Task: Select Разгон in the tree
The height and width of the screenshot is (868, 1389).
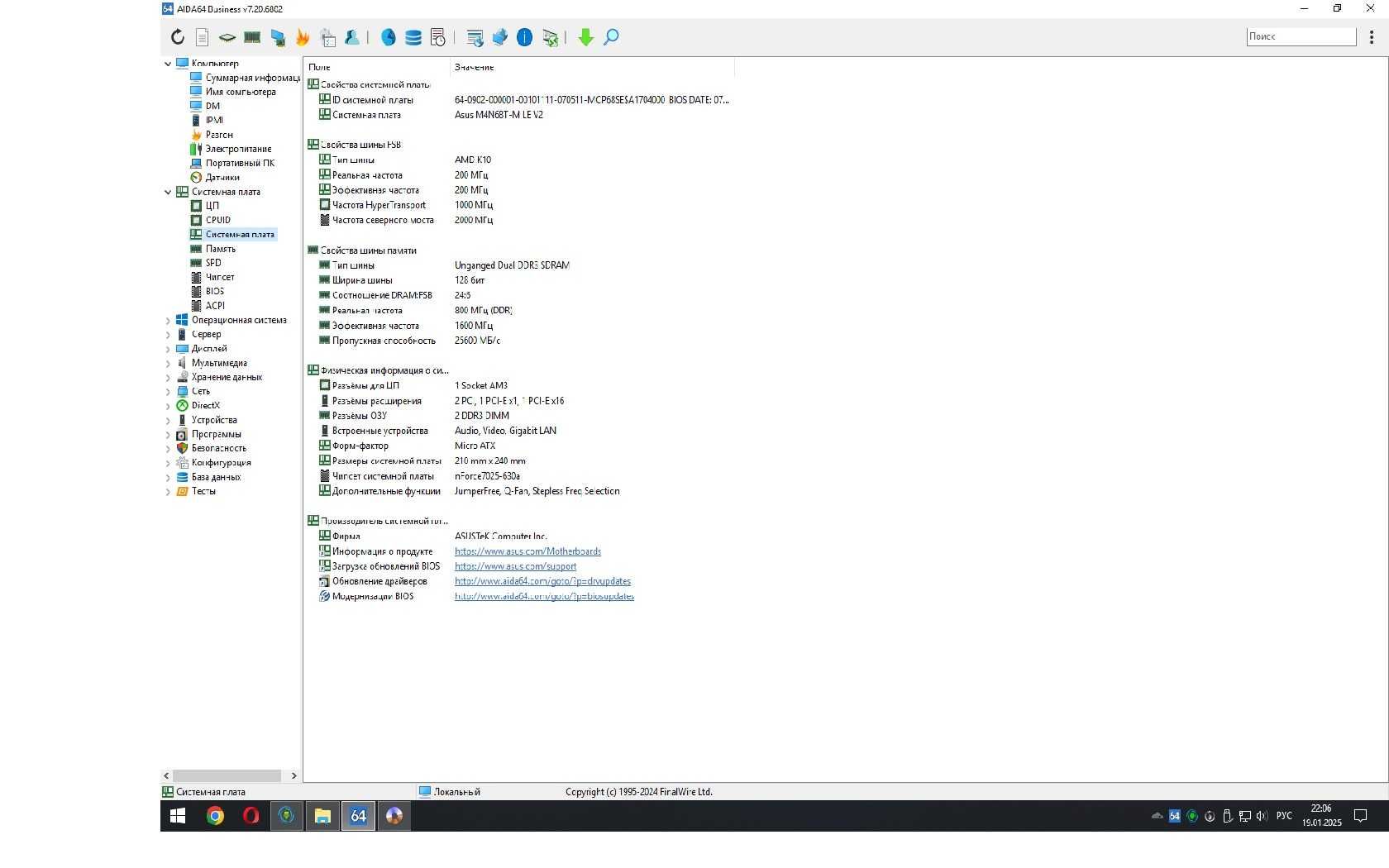Action: click(x=219, y=135)
